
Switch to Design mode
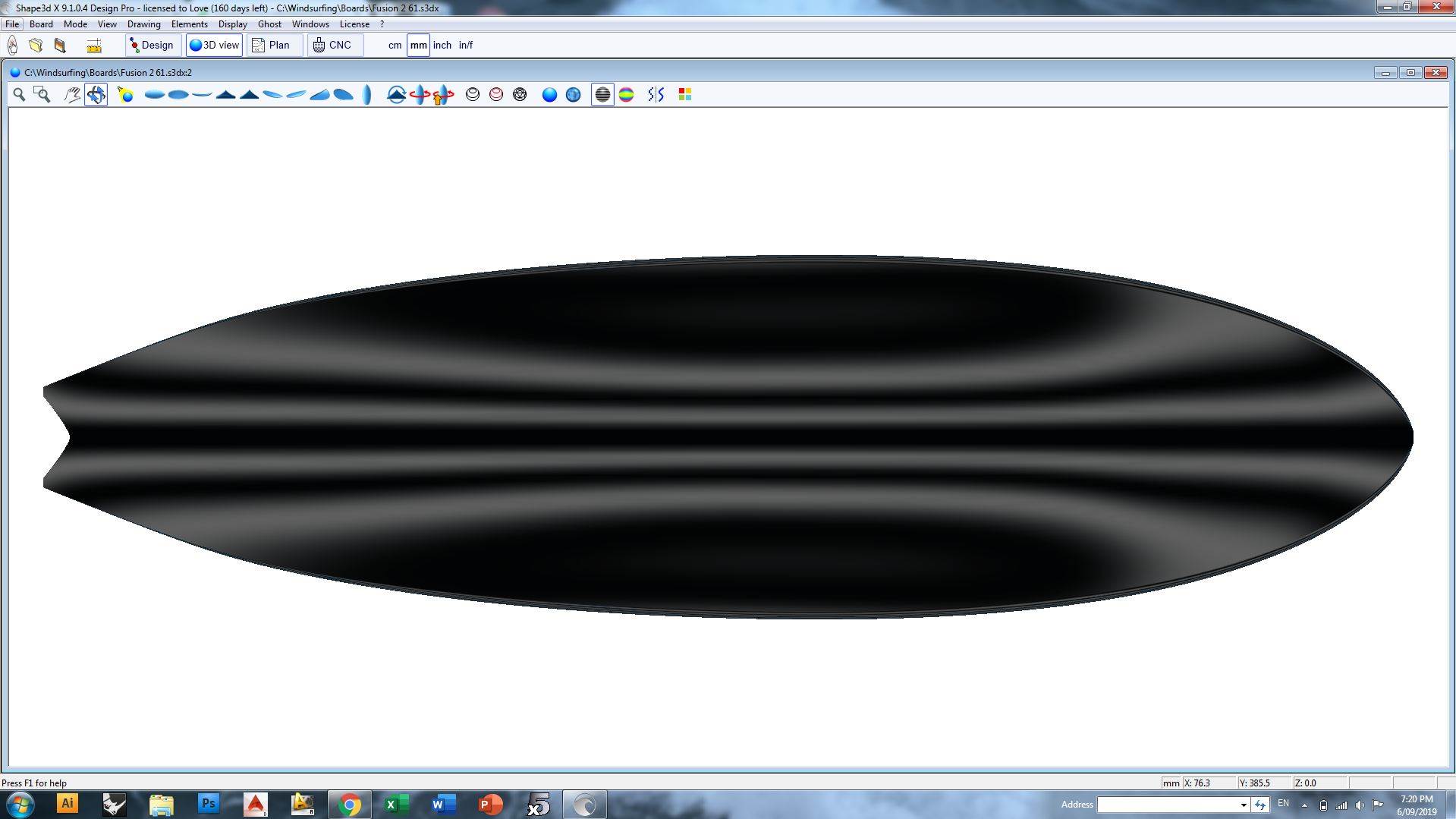pyautogui.click(x=152, y=46)
